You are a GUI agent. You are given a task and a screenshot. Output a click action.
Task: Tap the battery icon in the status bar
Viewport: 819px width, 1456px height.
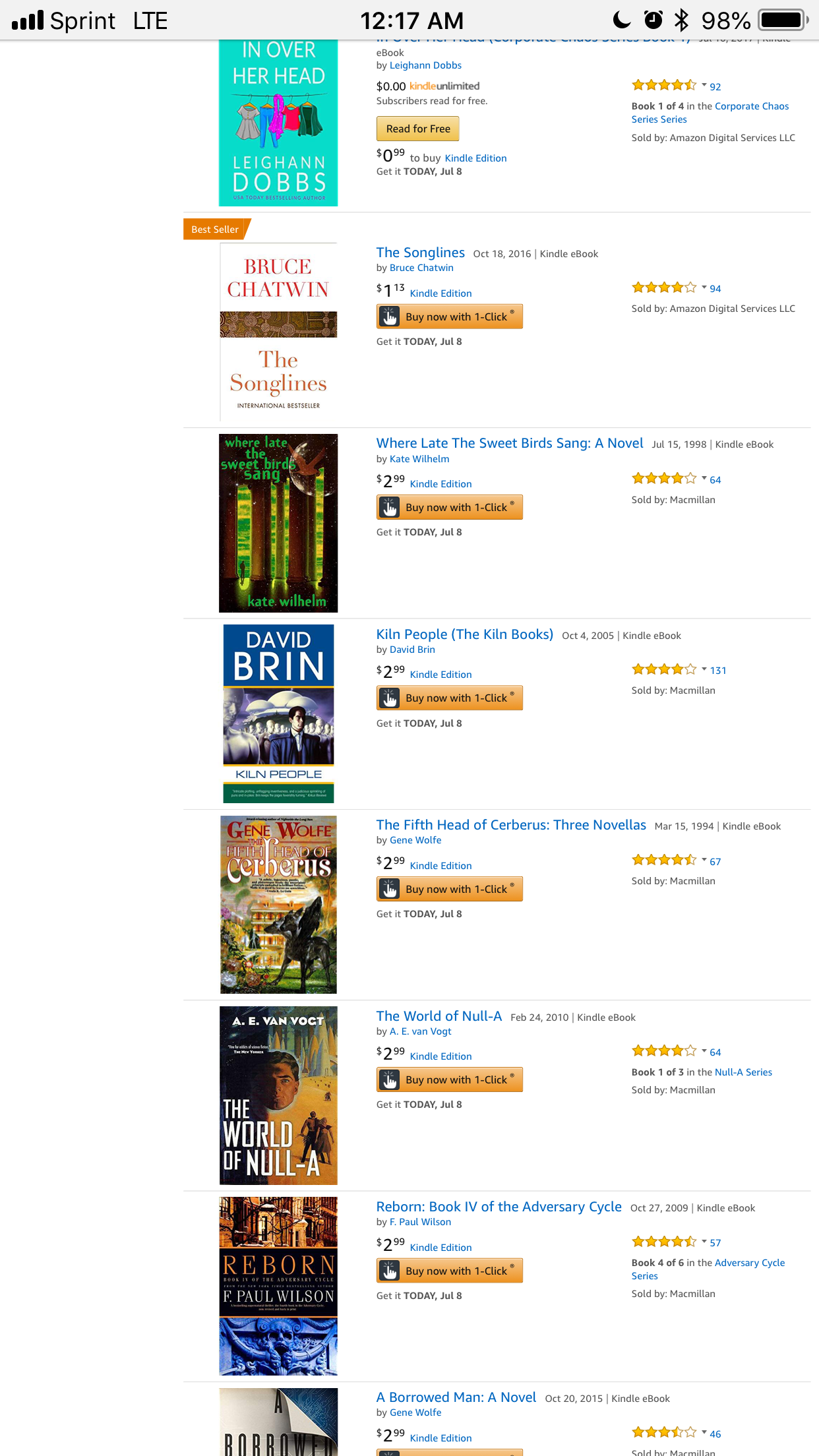click(x=783, y=20)
